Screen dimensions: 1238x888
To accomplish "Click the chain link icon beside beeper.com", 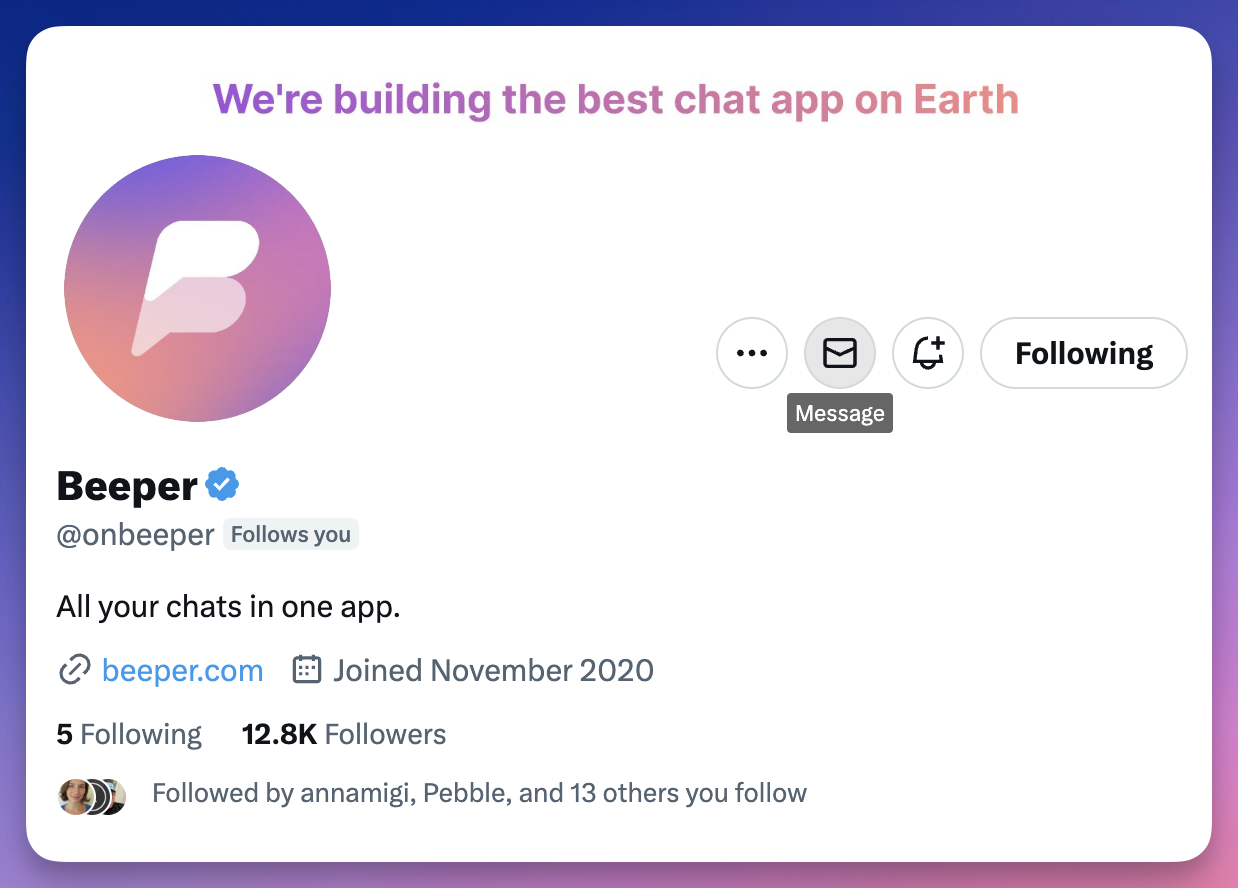I will (x=75, y=670).
